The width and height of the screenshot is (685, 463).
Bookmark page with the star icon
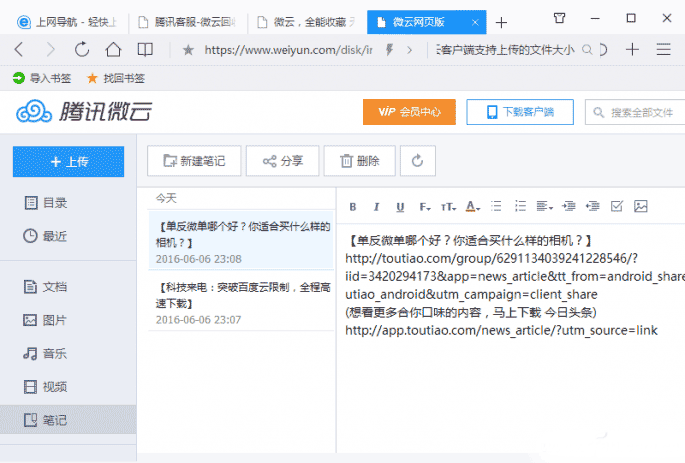point(188,50)
